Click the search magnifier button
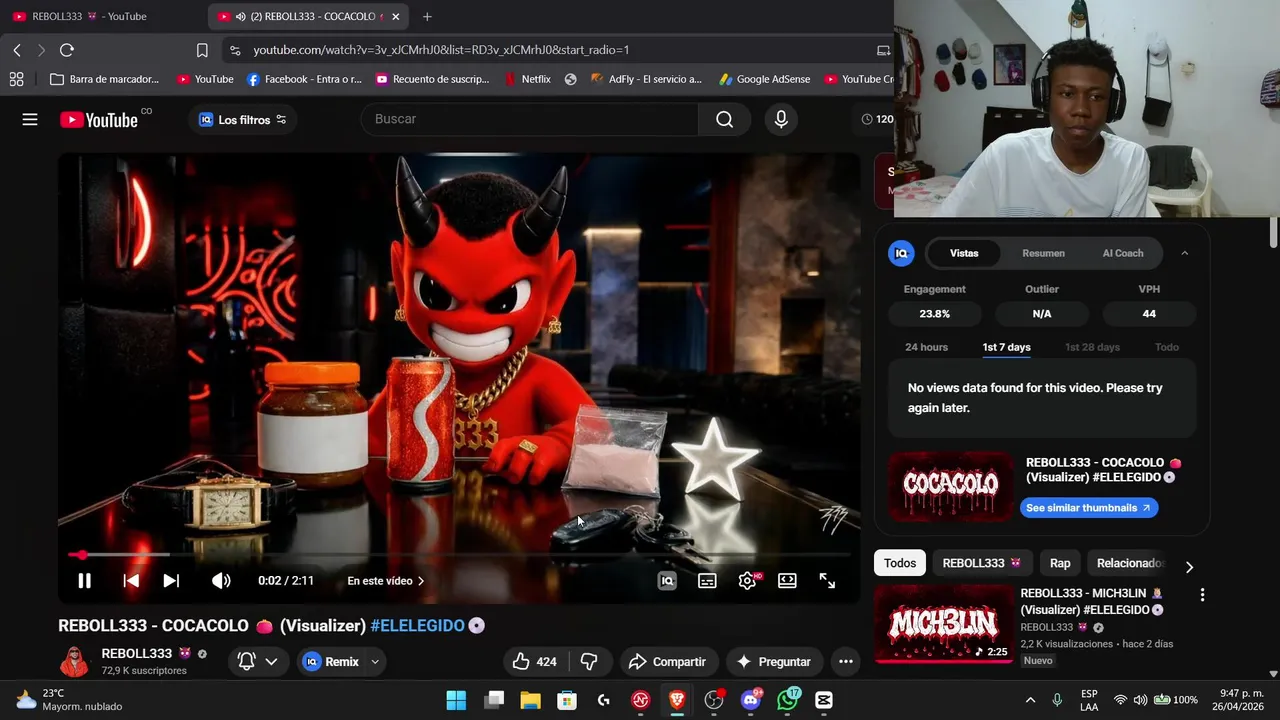This screenshot has width=1280, height=720. 725,119
